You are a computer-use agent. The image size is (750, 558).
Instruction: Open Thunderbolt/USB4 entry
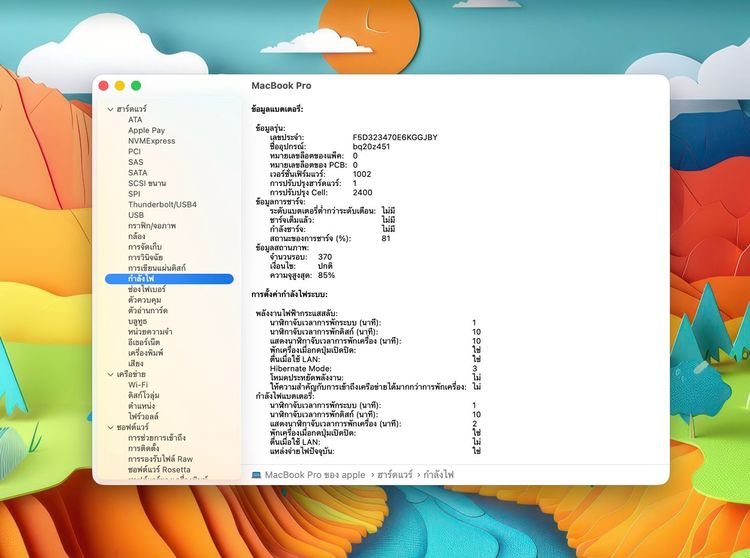point(162,204)
